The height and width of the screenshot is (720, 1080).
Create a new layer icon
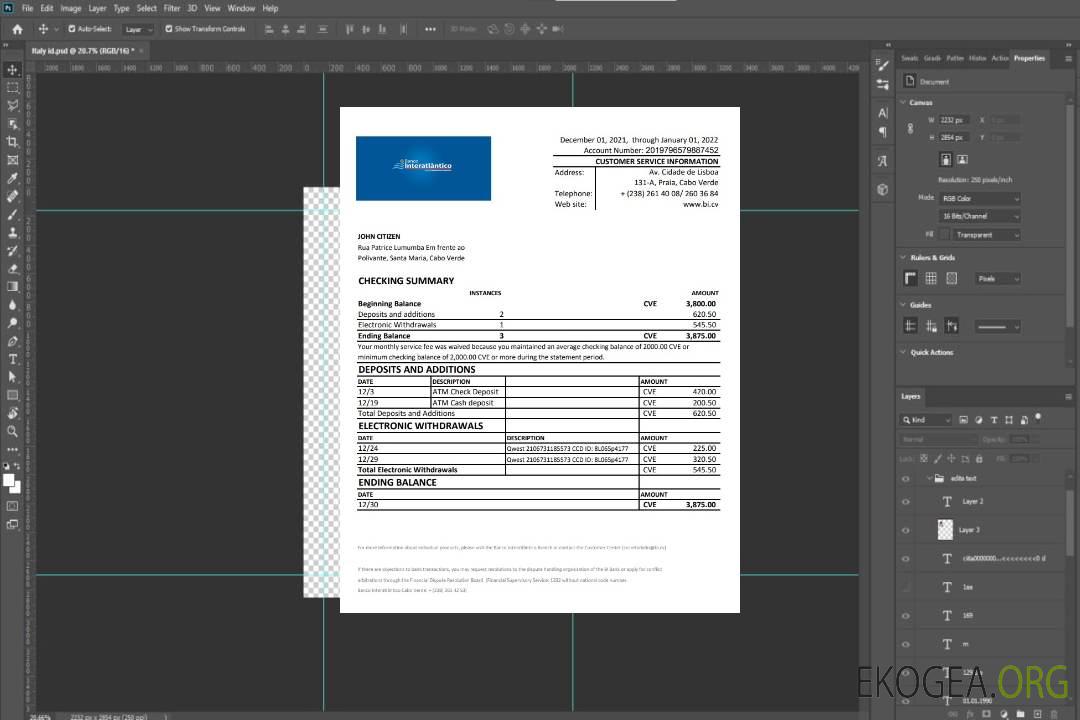pyautogui.click(x=1037, y=714)
